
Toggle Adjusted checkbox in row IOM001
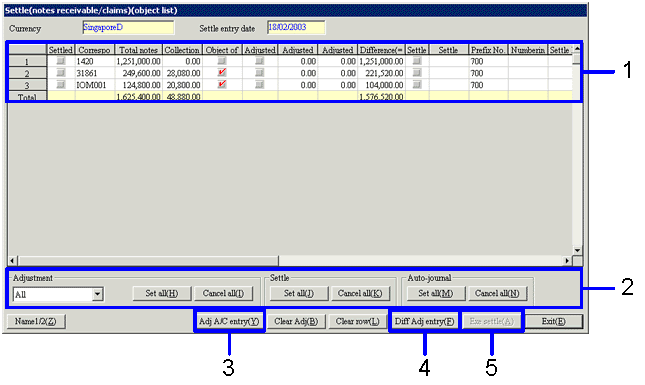coord(260,85)
